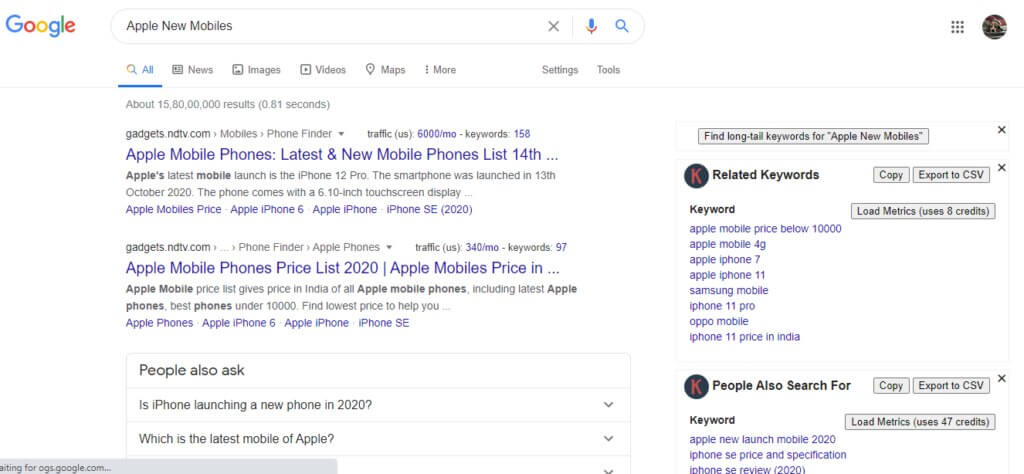Viewport: 1024px width, 474px height.
Task: Click the Keywords Everywhere logo beside People Also Search For
Action: (x=696, y=387)
